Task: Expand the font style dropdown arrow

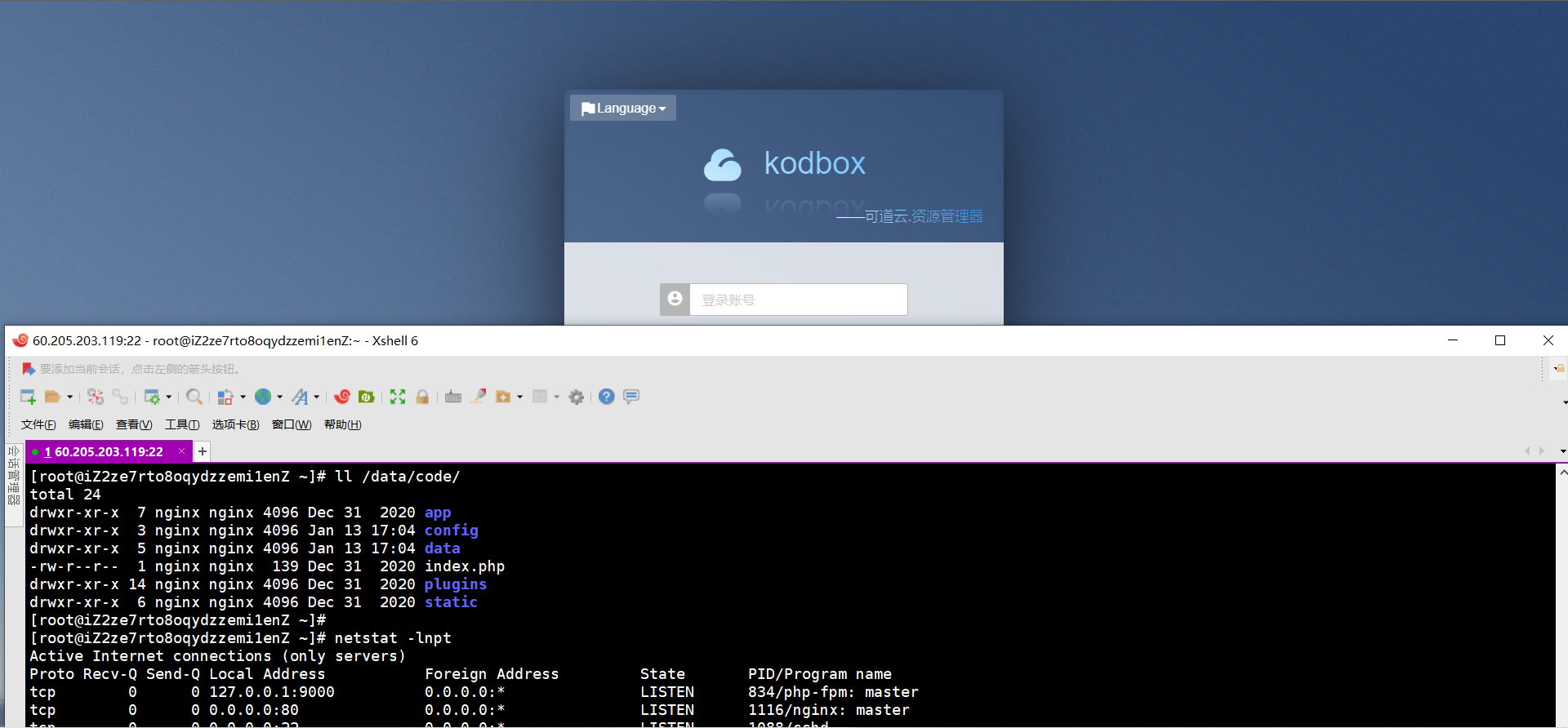Action: pos(316,397)
